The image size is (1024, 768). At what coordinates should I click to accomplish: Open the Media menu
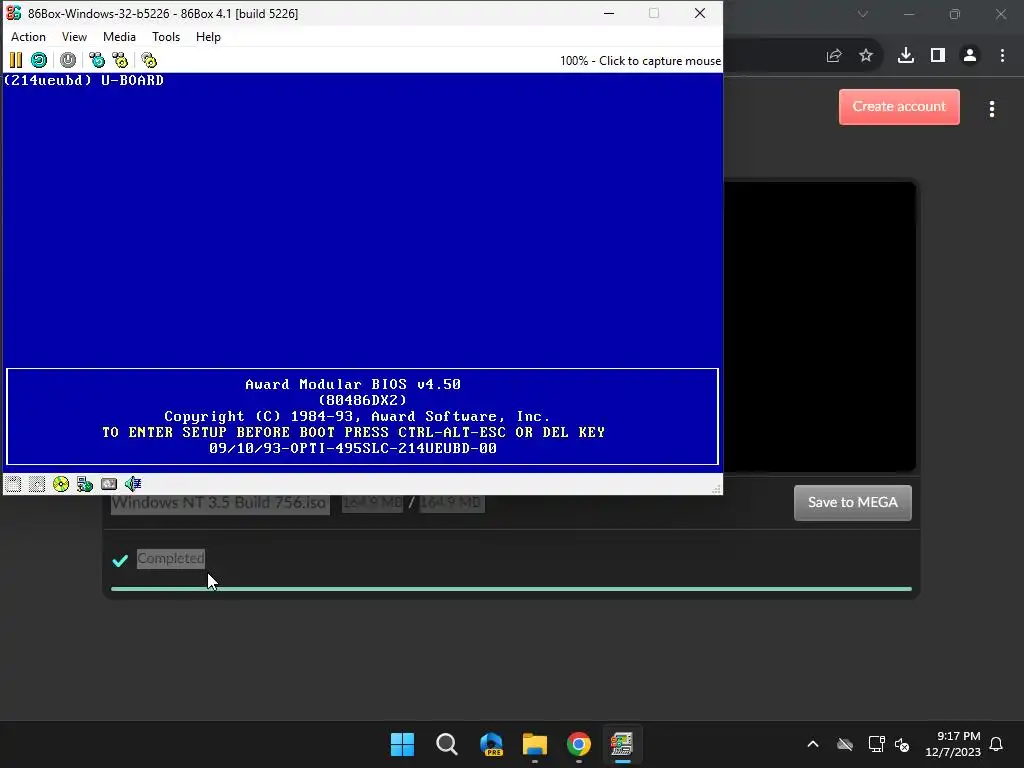coord(120,37)
